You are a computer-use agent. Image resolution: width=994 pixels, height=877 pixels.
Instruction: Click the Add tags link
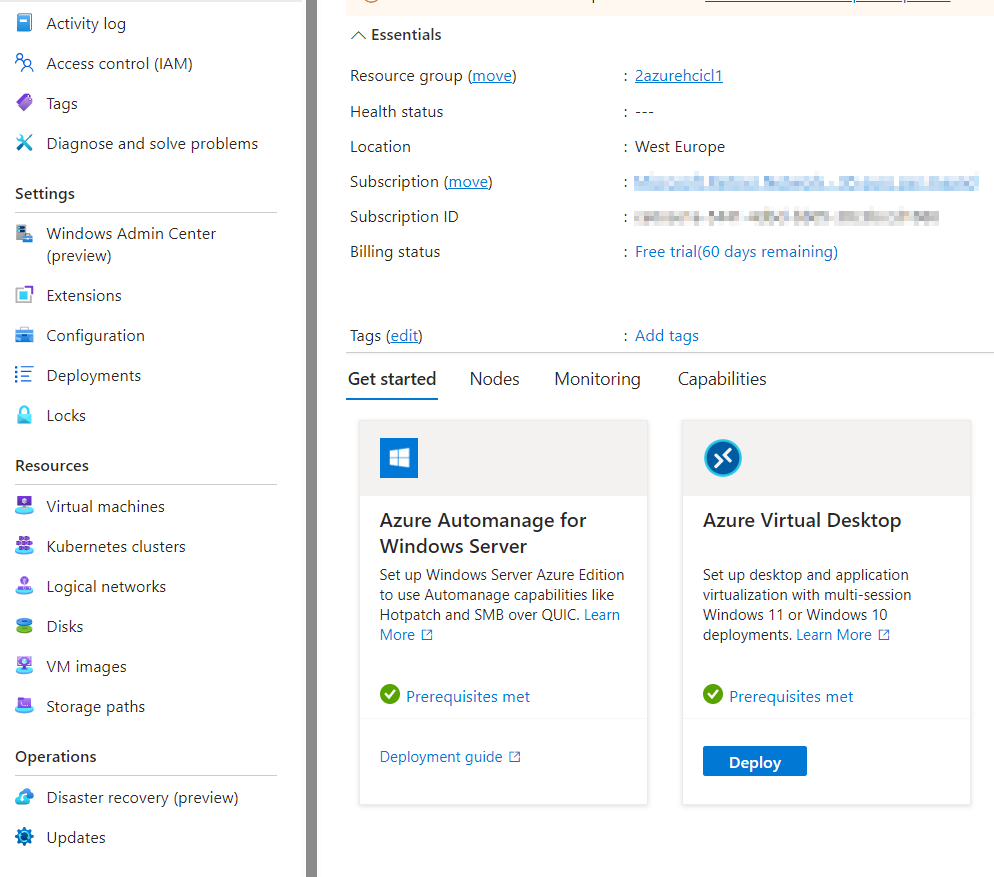[667, 335]
